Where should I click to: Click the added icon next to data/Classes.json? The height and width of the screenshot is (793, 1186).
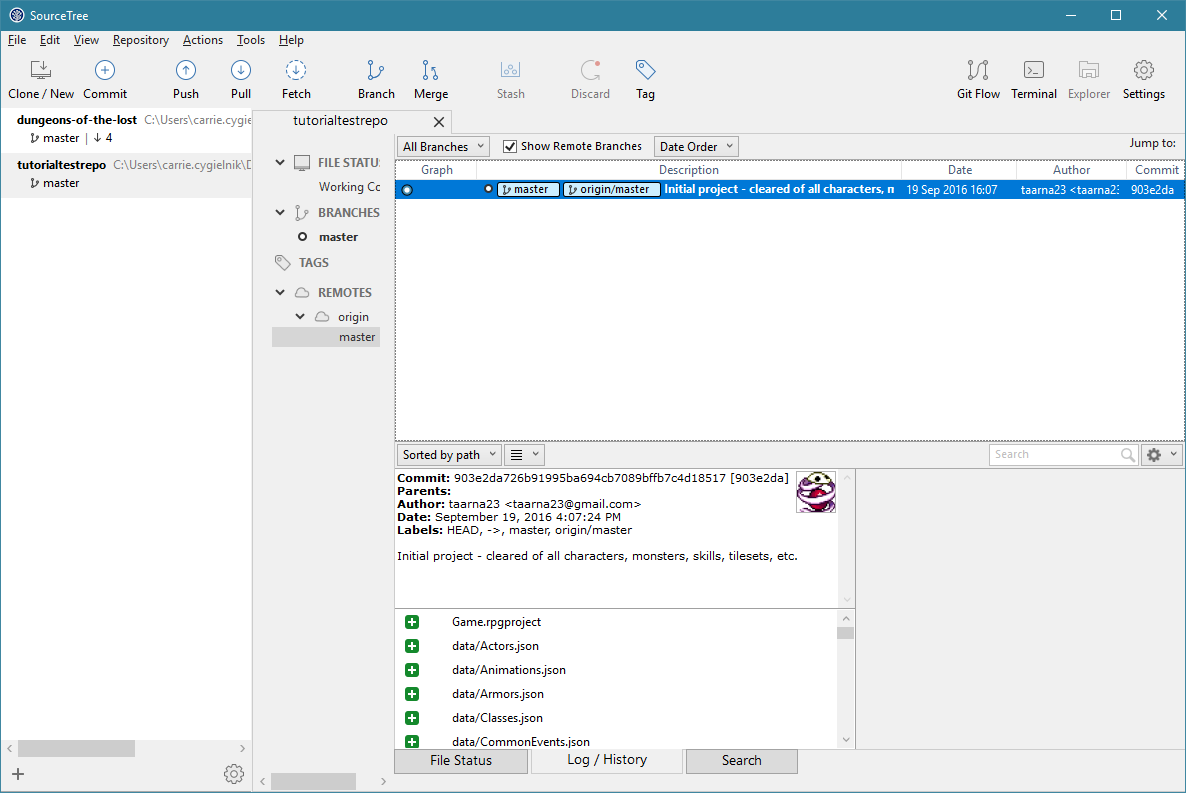pyautogui.click(x=411, y=718)
